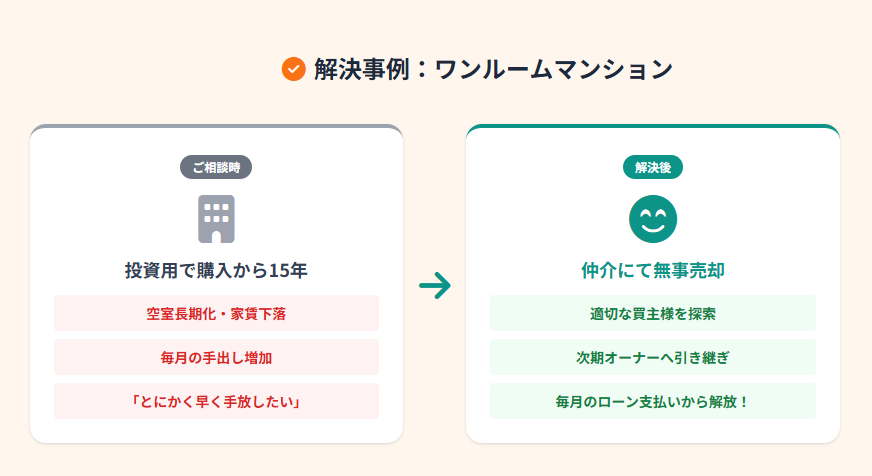The height and width of the screenshot is (476, 872).
Task: Select the ご相談時 badge
Action: [x=216, y=167]
